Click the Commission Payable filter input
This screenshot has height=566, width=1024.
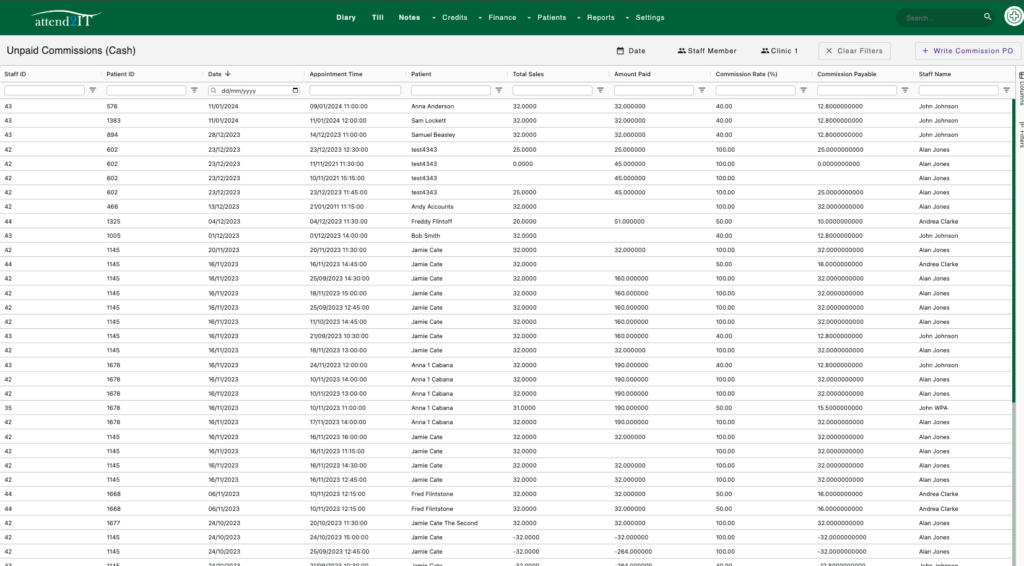click(857, 91)
